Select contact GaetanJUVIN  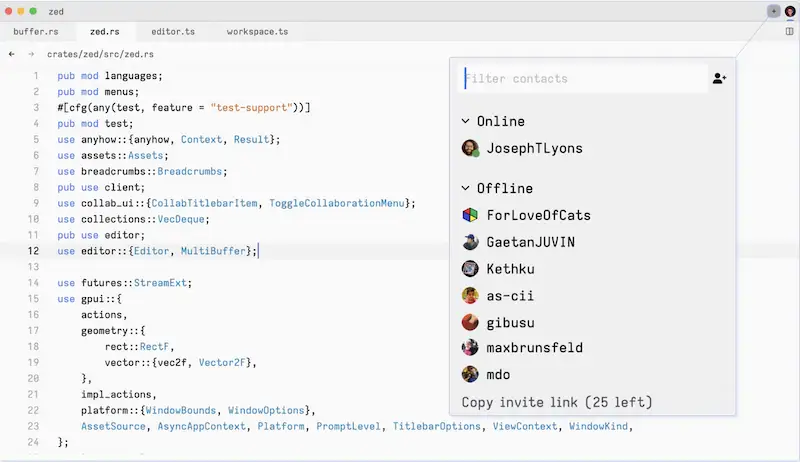(530, 242)
